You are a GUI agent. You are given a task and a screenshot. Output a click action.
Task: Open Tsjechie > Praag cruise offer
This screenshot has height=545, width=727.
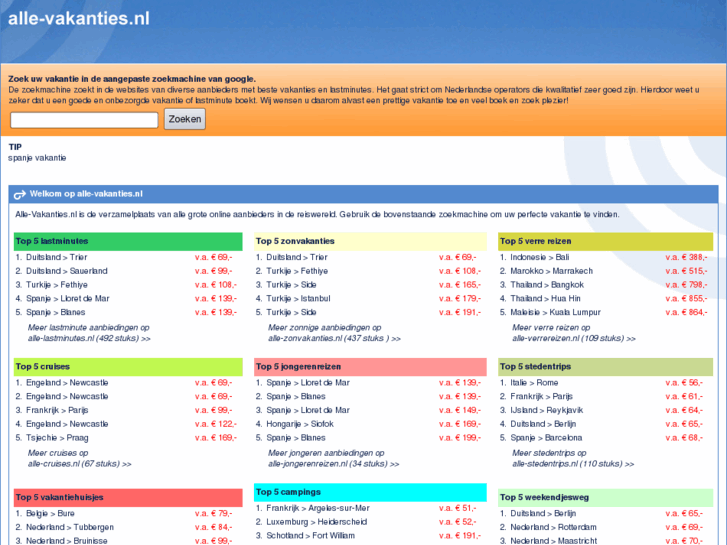pos(57,438)
